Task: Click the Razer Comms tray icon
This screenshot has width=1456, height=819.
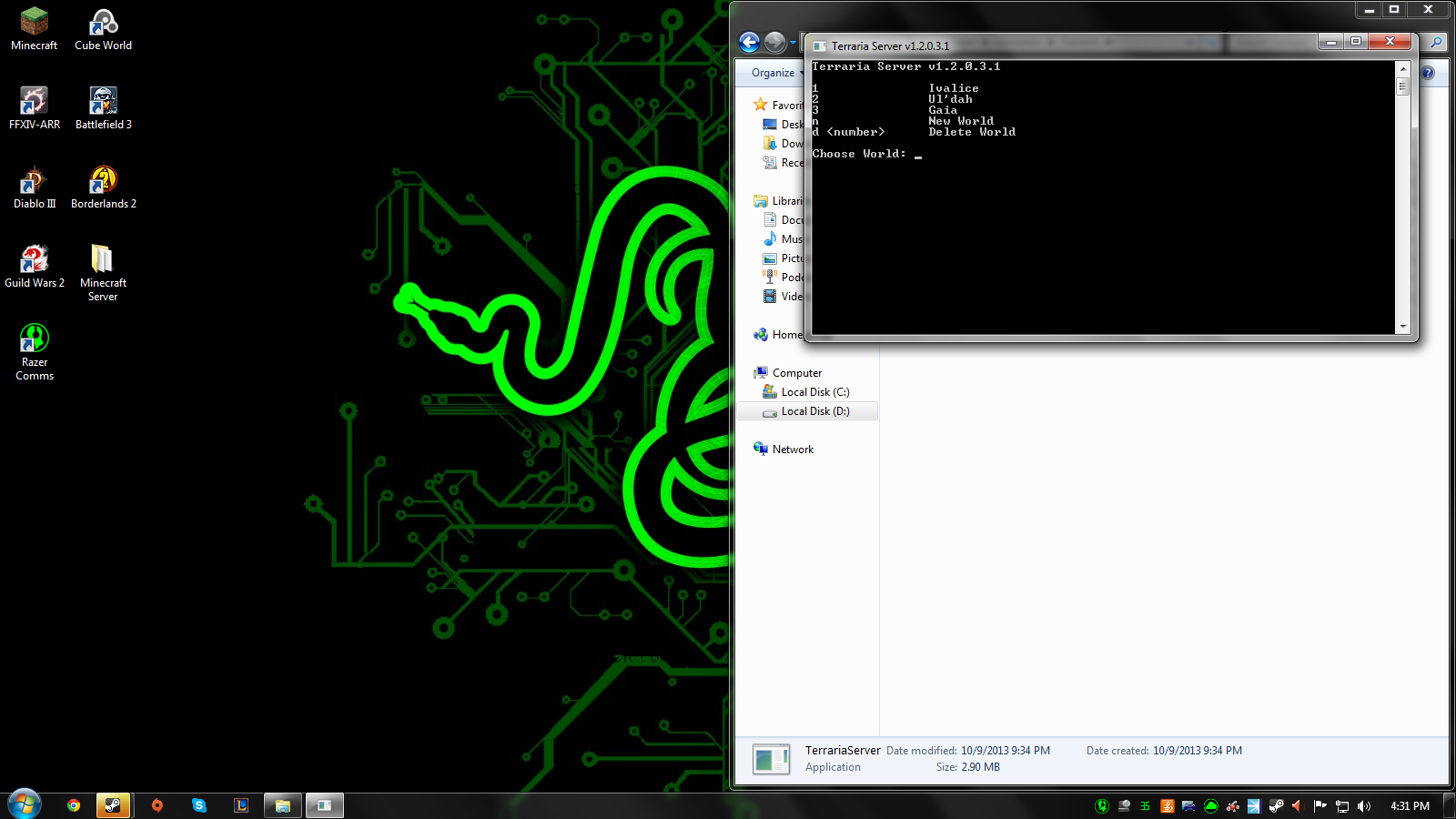Action: tap(1102, 805)
